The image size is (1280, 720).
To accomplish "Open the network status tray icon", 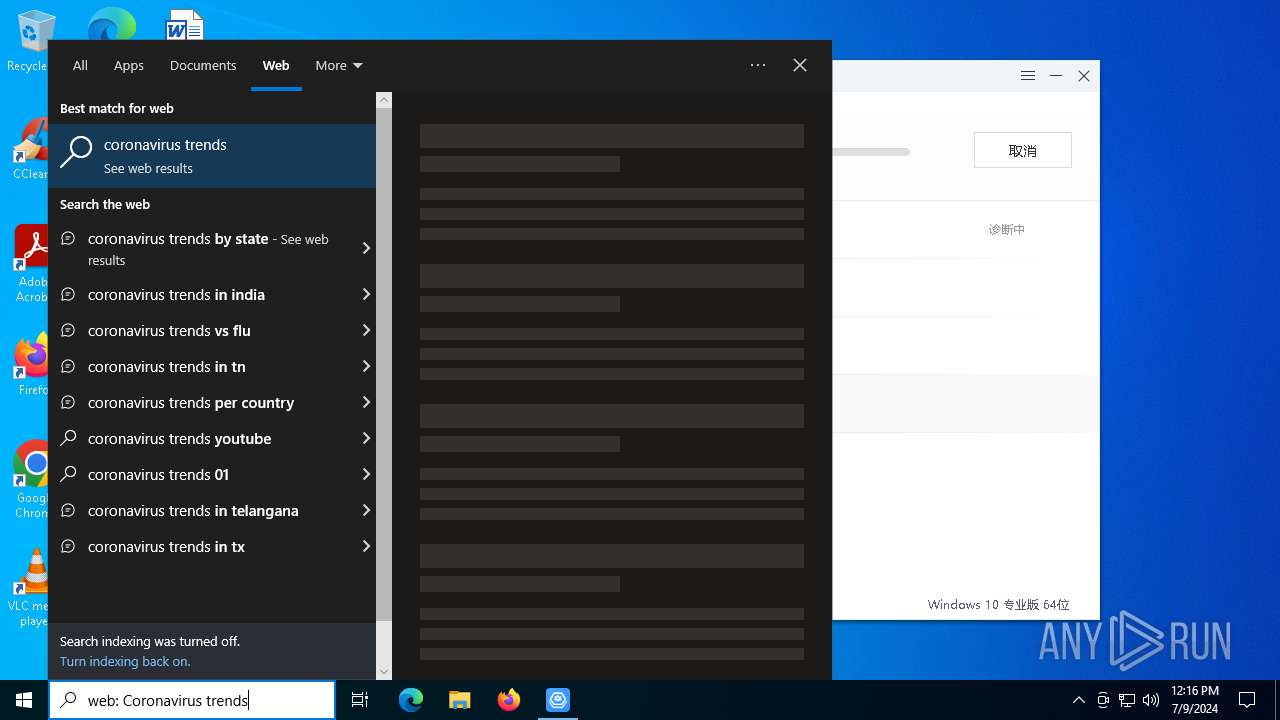I will click(1127, 700).
